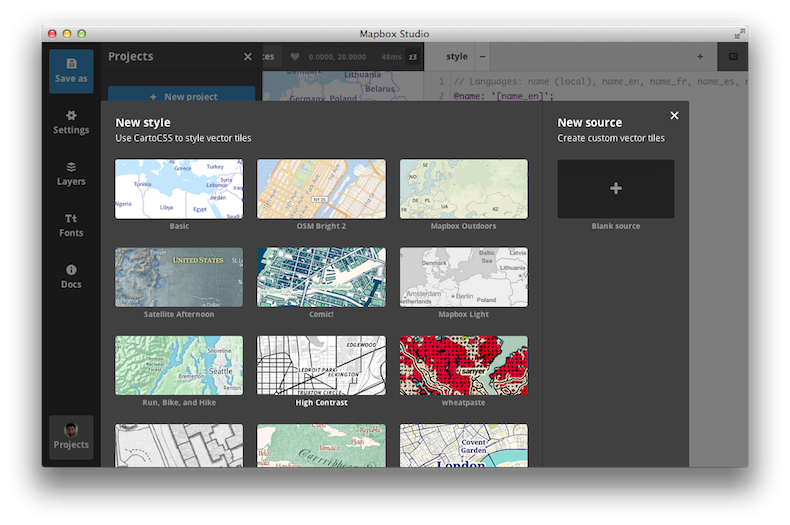Open Projects via the avatar button
Viewport: 790px width, 525px height.
tap(71, 437)
